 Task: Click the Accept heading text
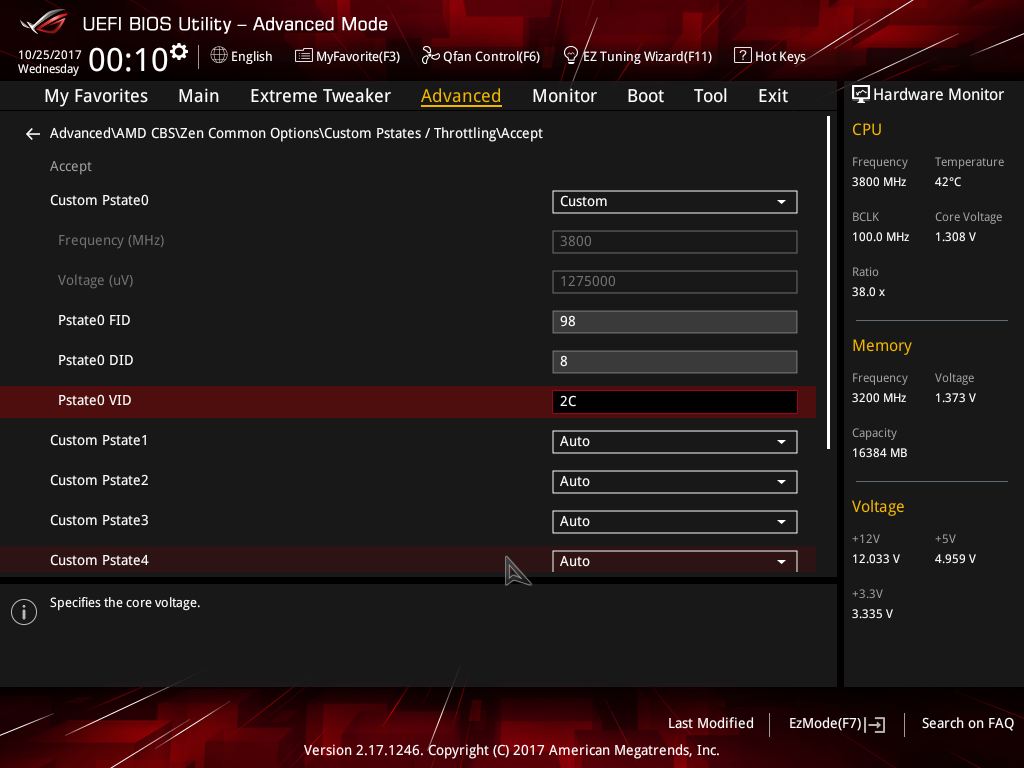coord(71,167)
